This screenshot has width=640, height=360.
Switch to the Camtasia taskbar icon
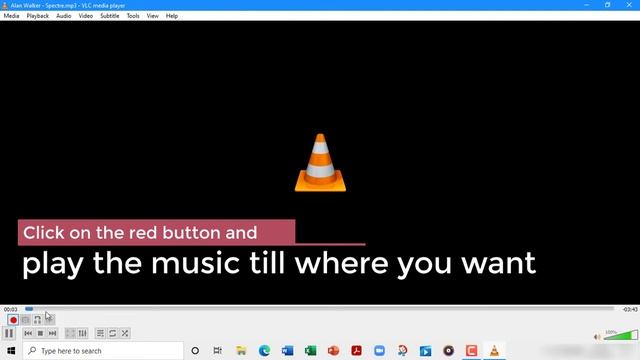click(471, 351)
